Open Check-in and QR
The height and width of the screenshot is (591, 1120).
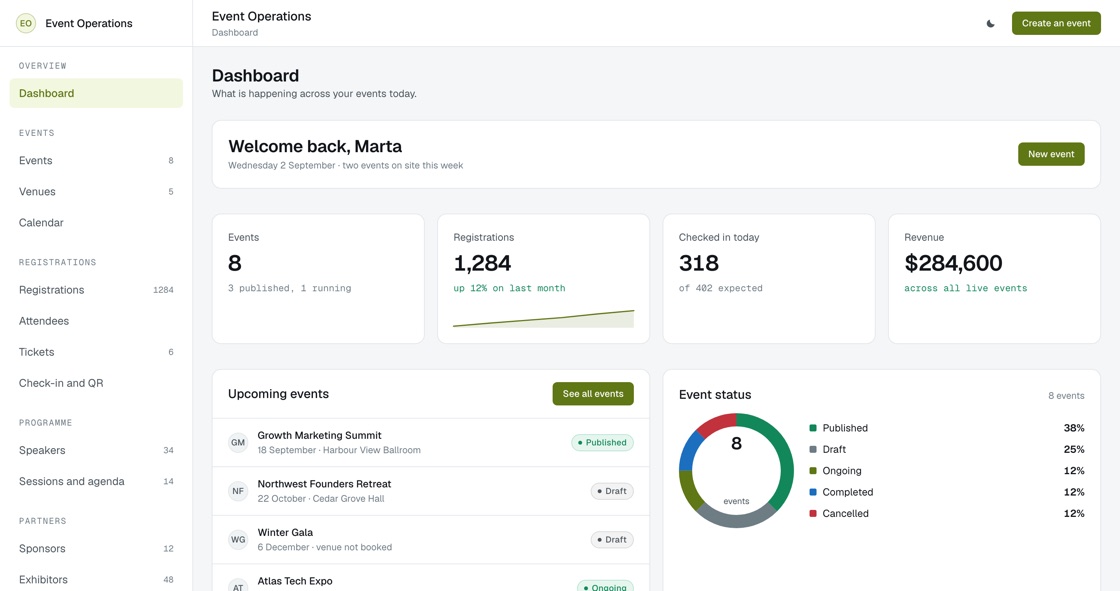point(96,383)
